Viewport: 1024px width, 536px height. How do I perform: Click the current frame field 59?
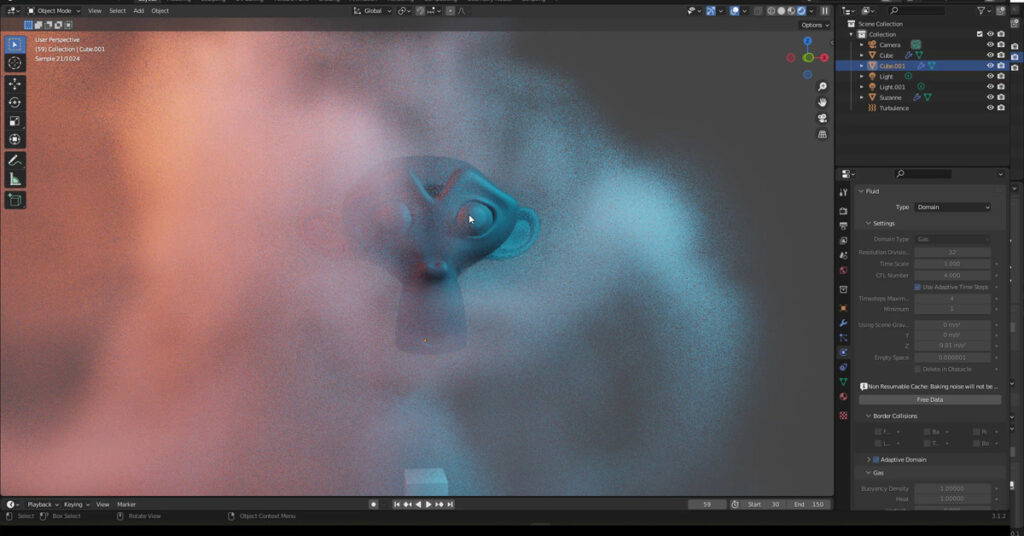click(707, 505)
